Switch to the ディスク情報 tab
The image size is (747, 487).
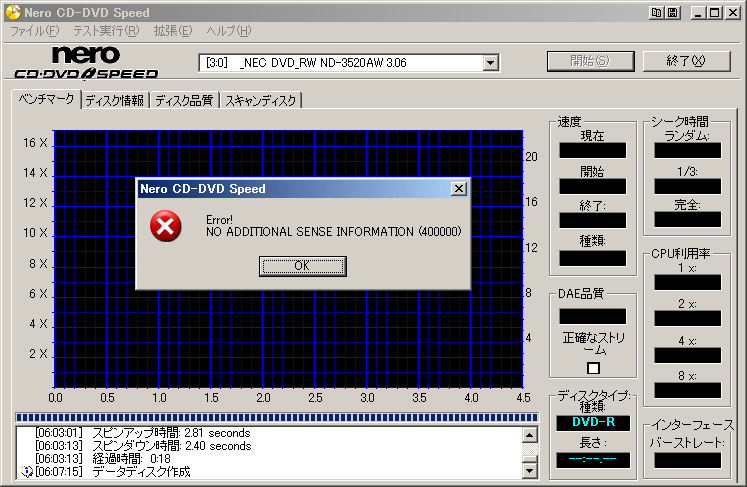114,100
